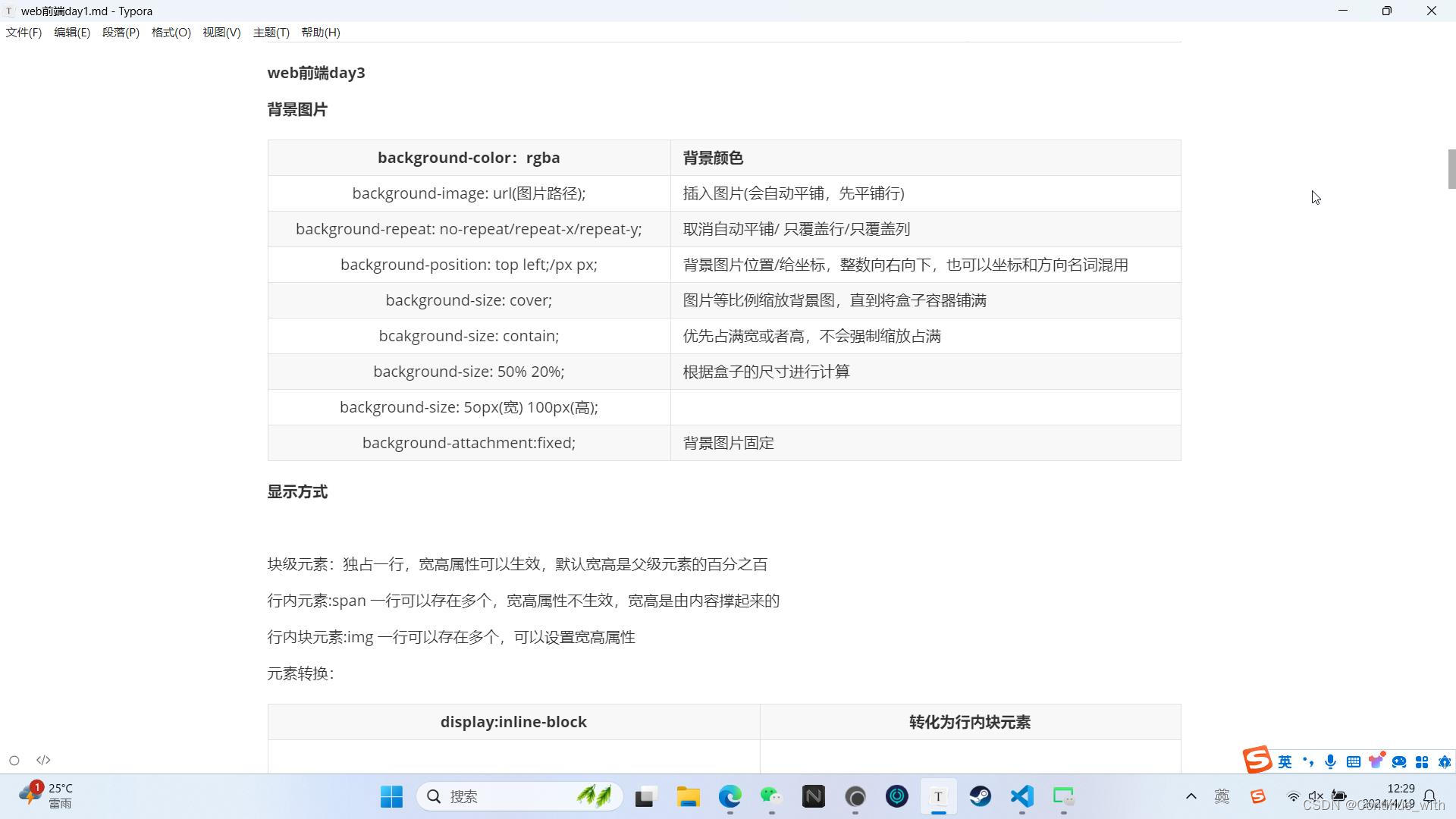Screen dimensions: 1456x819
Task: Toggle Sogou punctuation mode icon
Action: tap(1307, 761)
